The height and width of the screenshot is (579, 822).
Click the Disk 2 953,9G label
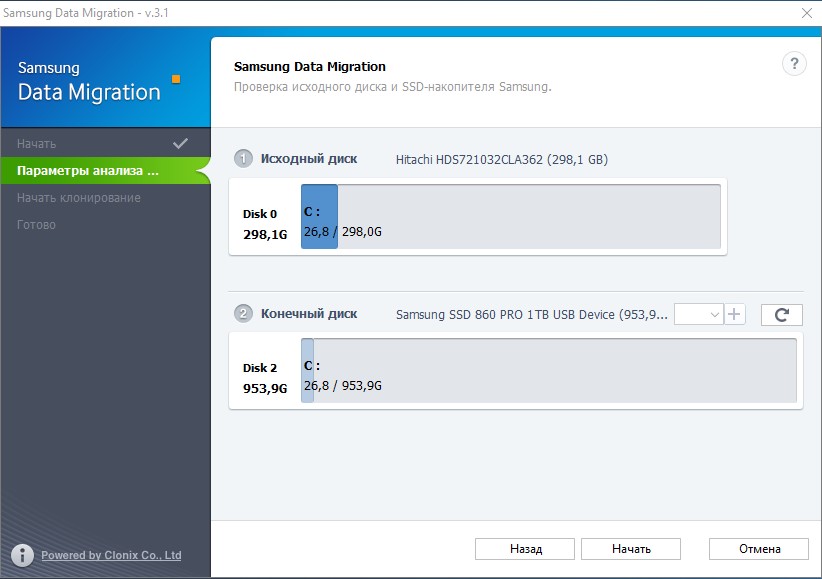265,378
